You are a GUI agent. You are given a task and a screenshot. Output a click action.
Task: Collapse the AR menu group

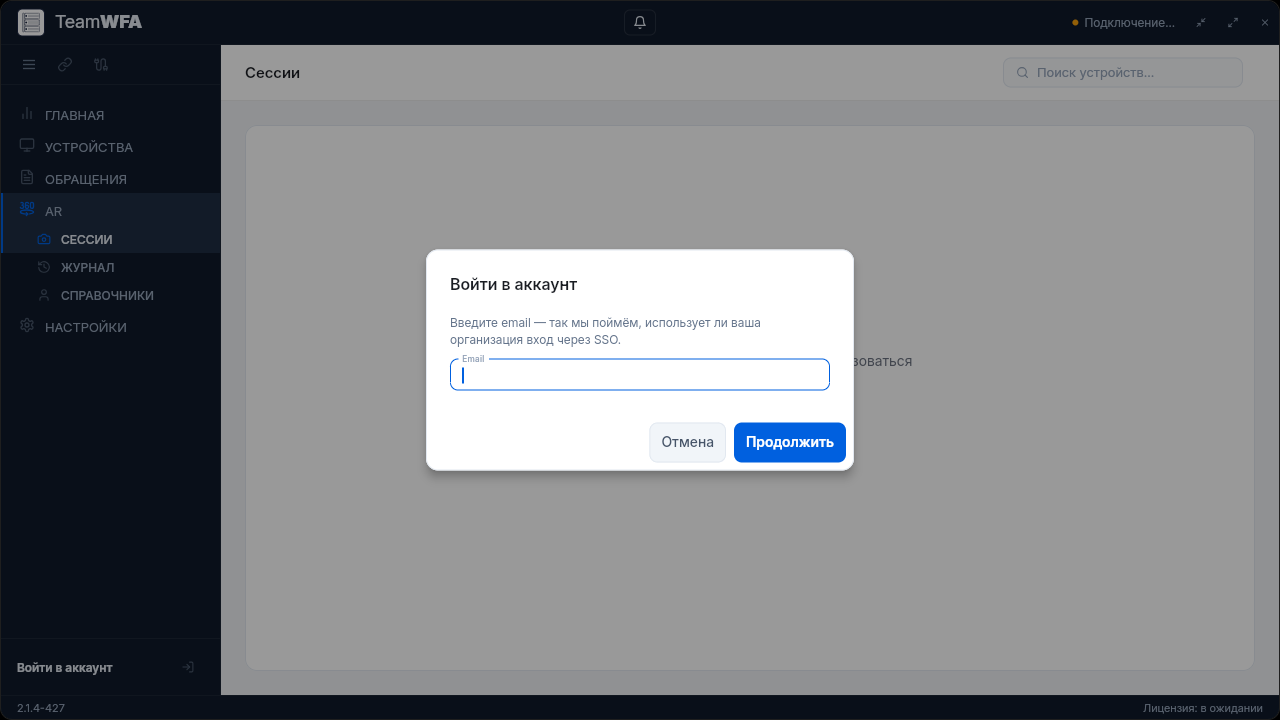[x=110, y=211]
